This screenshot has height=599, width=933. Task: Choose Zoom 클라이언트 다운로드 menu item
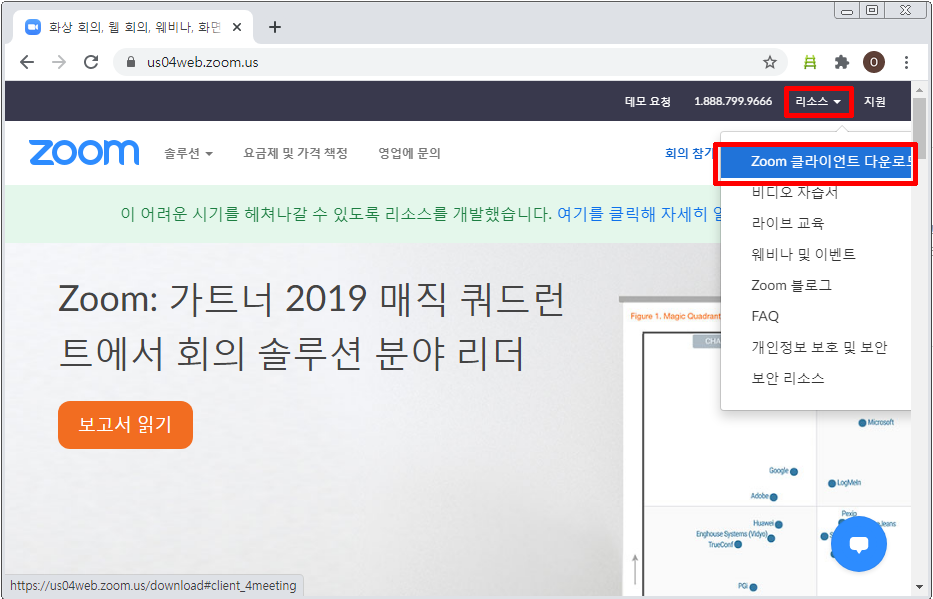[x=816, y=161]
